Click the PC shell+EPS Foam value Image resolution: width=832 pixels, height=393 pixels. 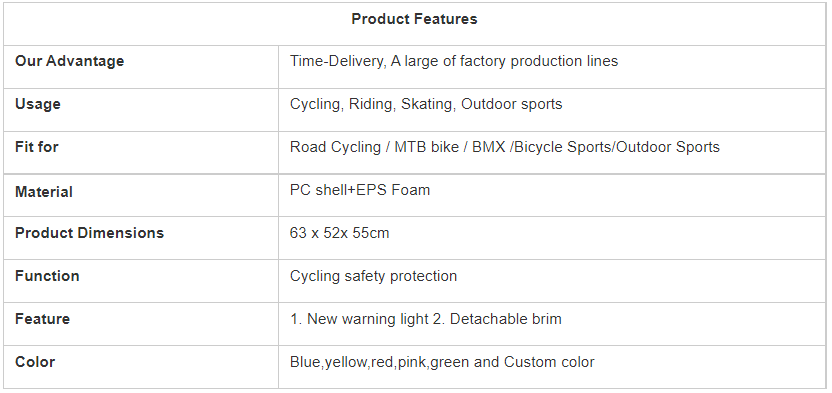(x=360, y=190)
